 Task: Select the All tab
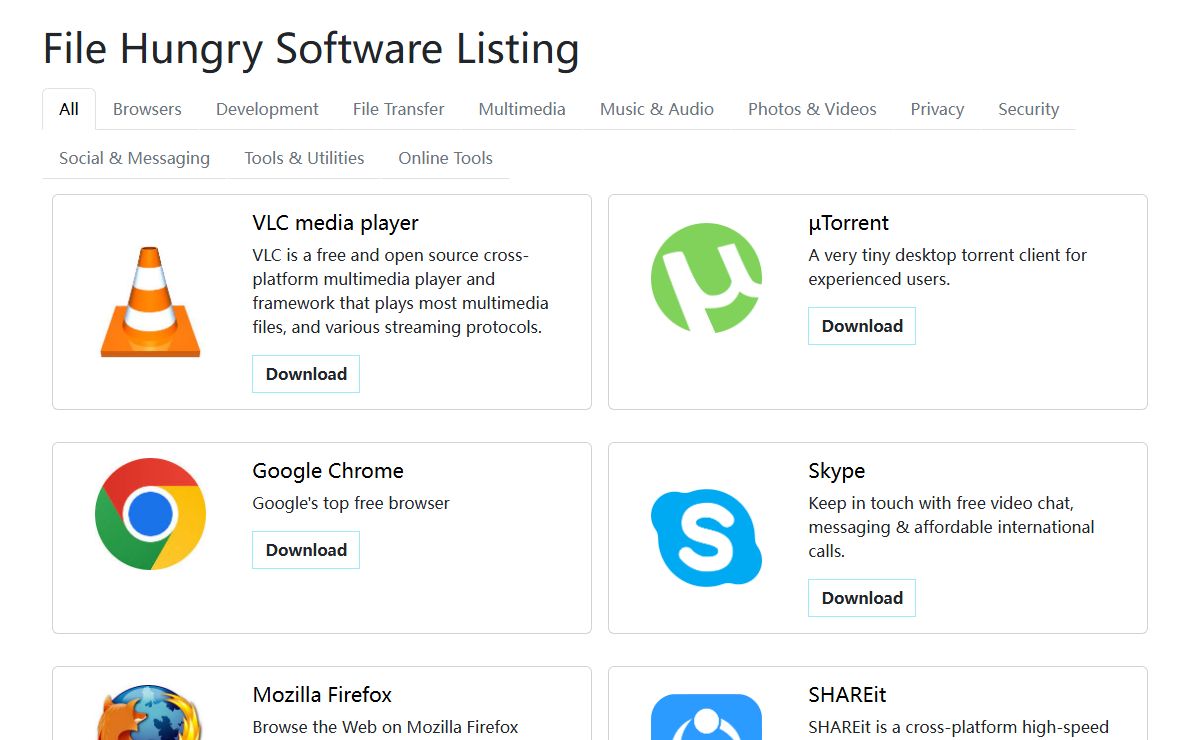pyautogui.click(x=69, y=109)
